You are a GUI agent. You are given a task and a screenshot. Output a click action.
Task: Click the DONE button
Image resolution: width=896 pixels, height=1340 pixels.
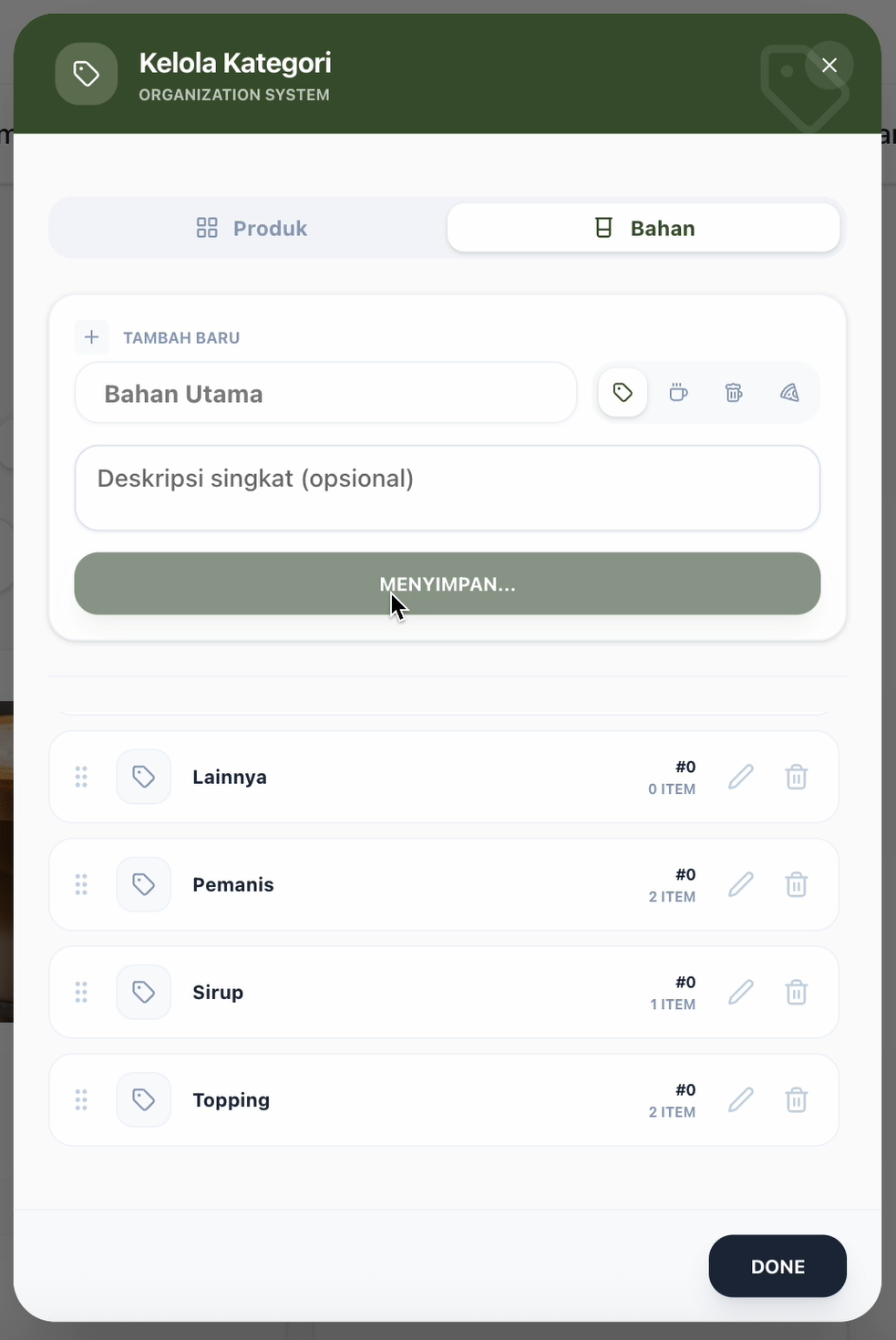778,1266
